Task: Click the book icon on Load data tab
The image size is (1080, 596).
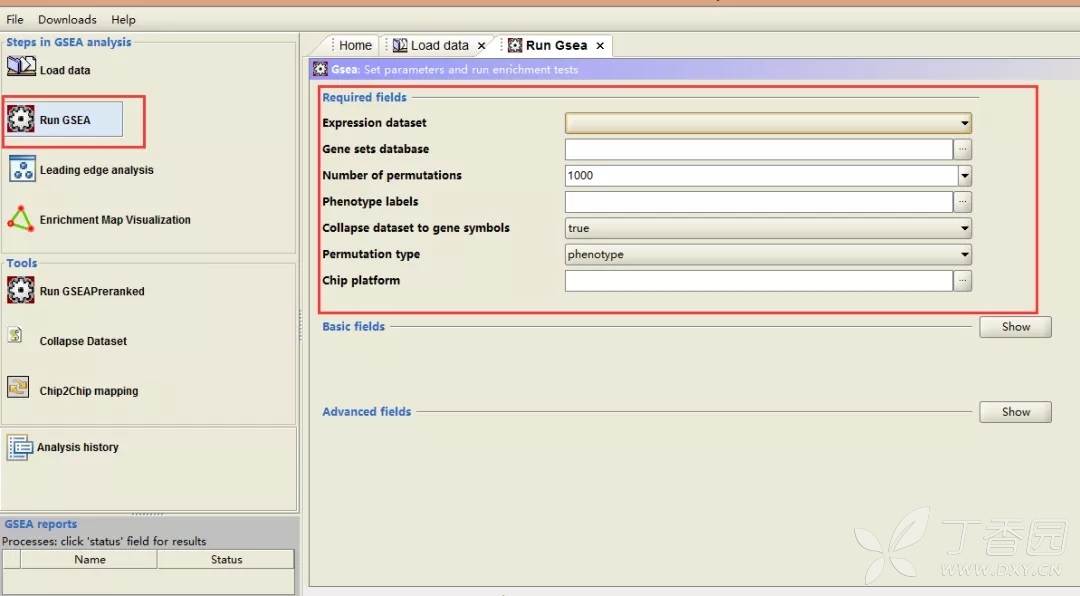Action: [x=400, y=45]
